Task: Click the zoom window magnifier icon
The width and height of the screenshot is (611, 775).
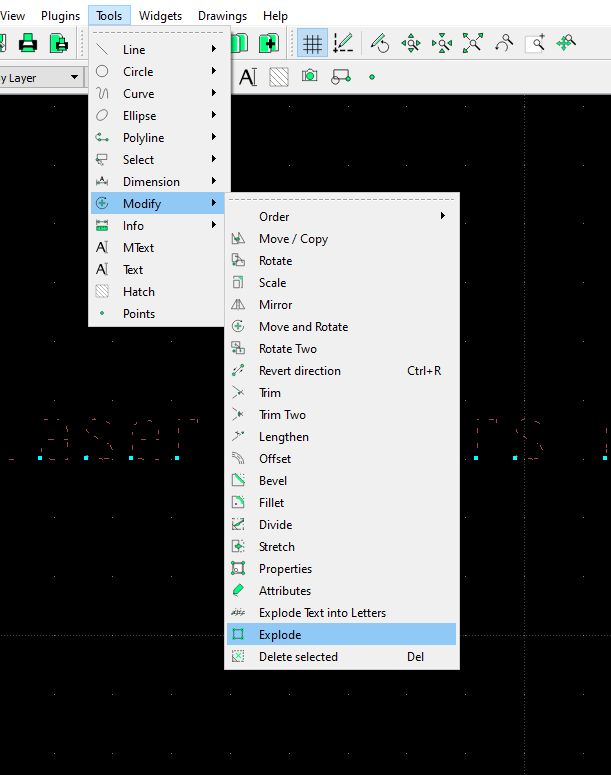Action: point(535,43)
